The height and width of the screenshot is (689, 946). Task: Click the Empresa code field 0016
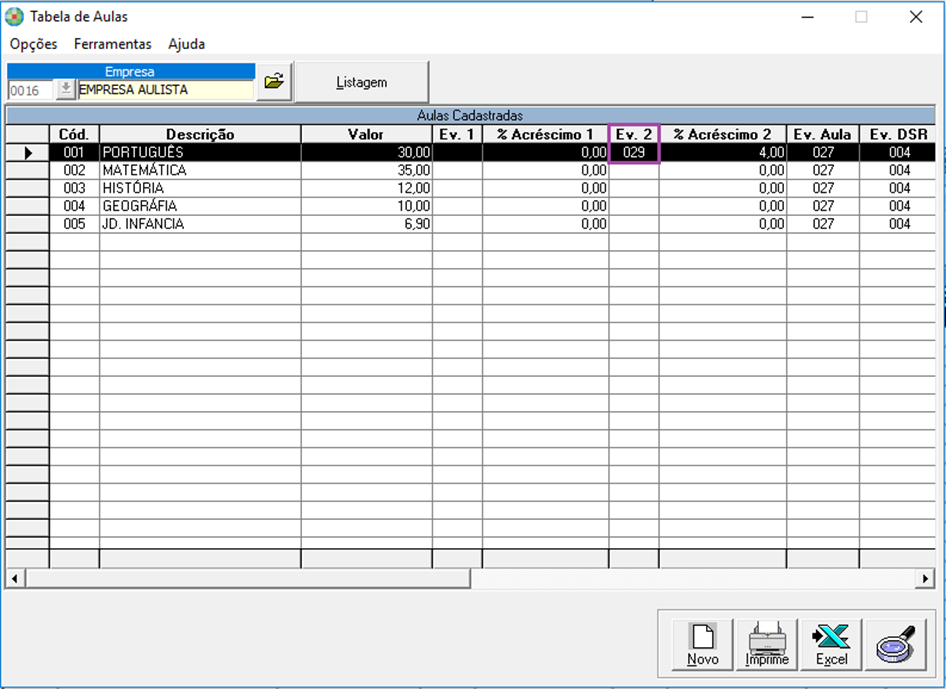[31, 90]
